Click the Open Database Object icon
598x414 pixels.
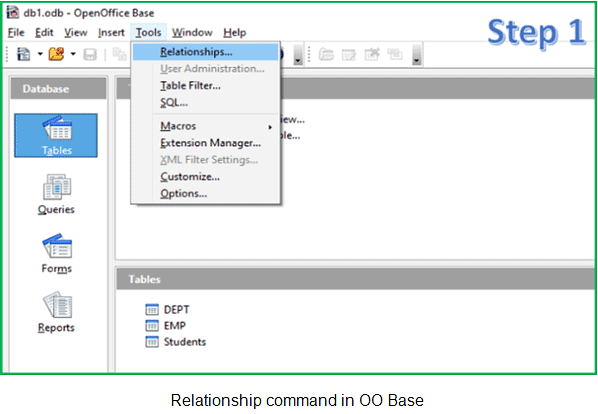[326, 55]
